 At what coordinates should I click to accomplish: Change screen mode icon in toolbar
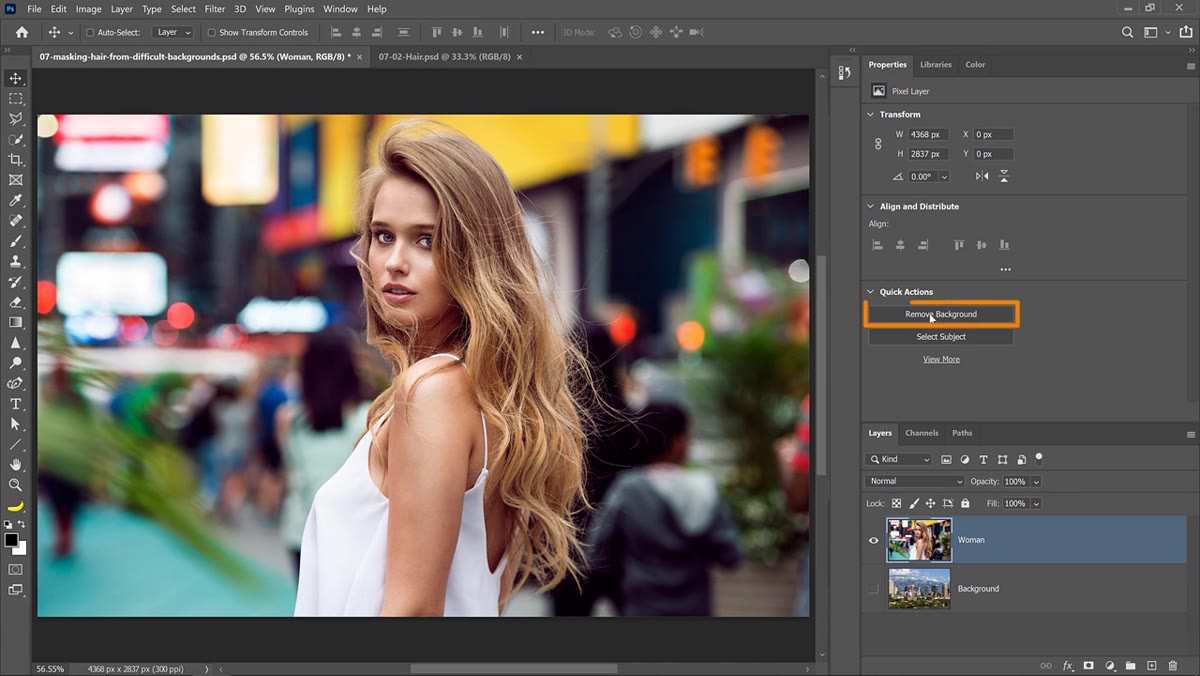tap(15, 590)
